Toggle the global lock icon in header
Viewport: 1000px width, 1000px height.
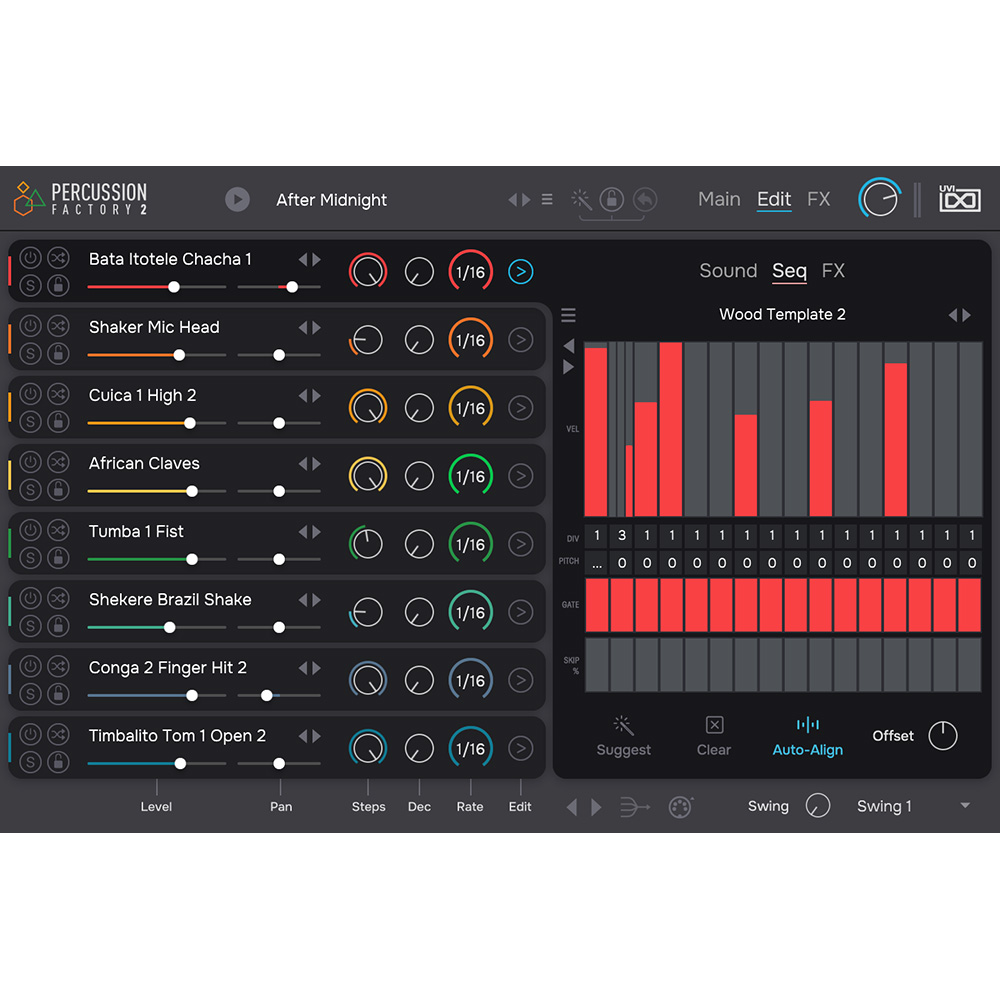click(612, 200)
